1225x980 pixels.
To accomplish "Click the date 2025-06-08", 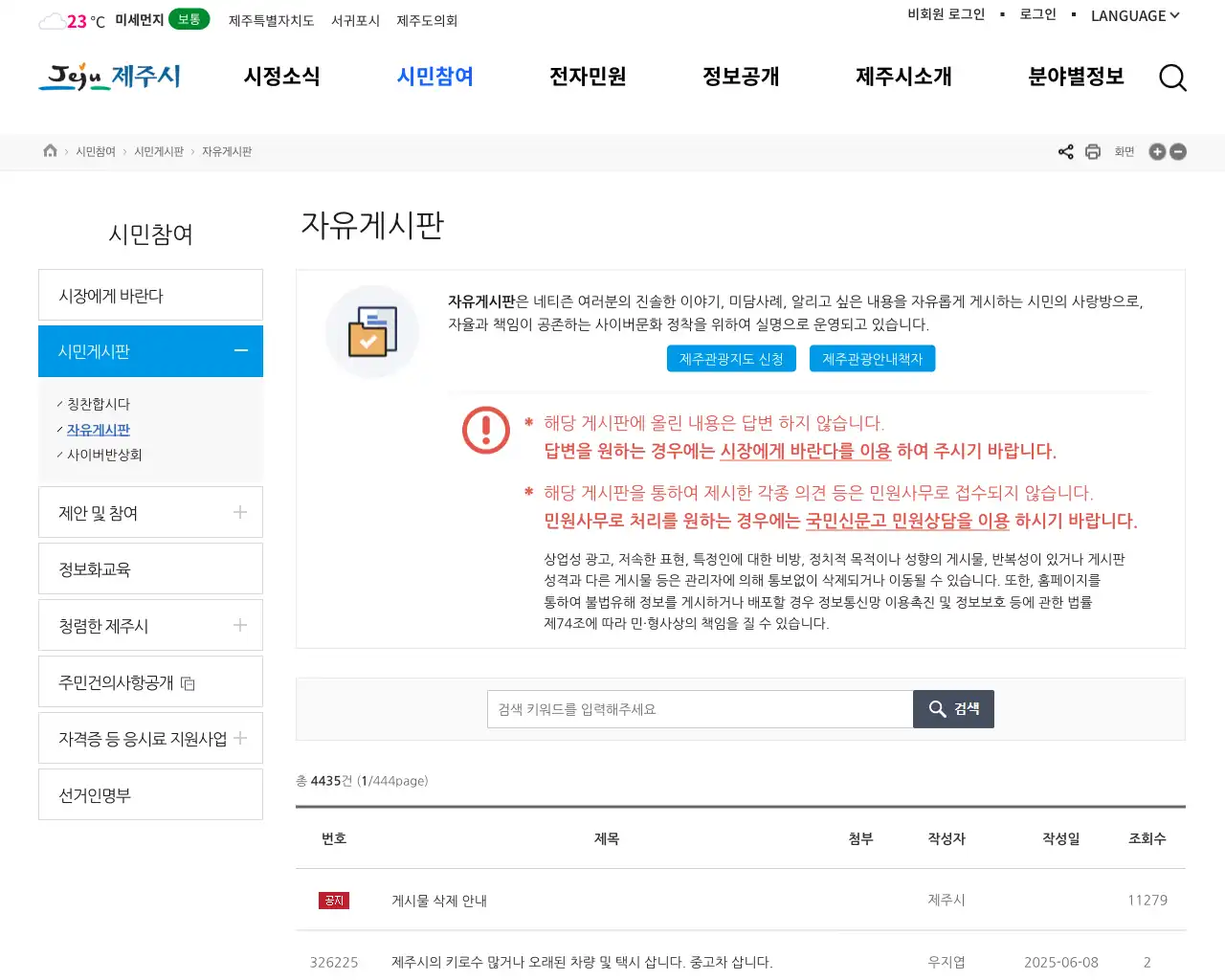I will point(1061,962).
